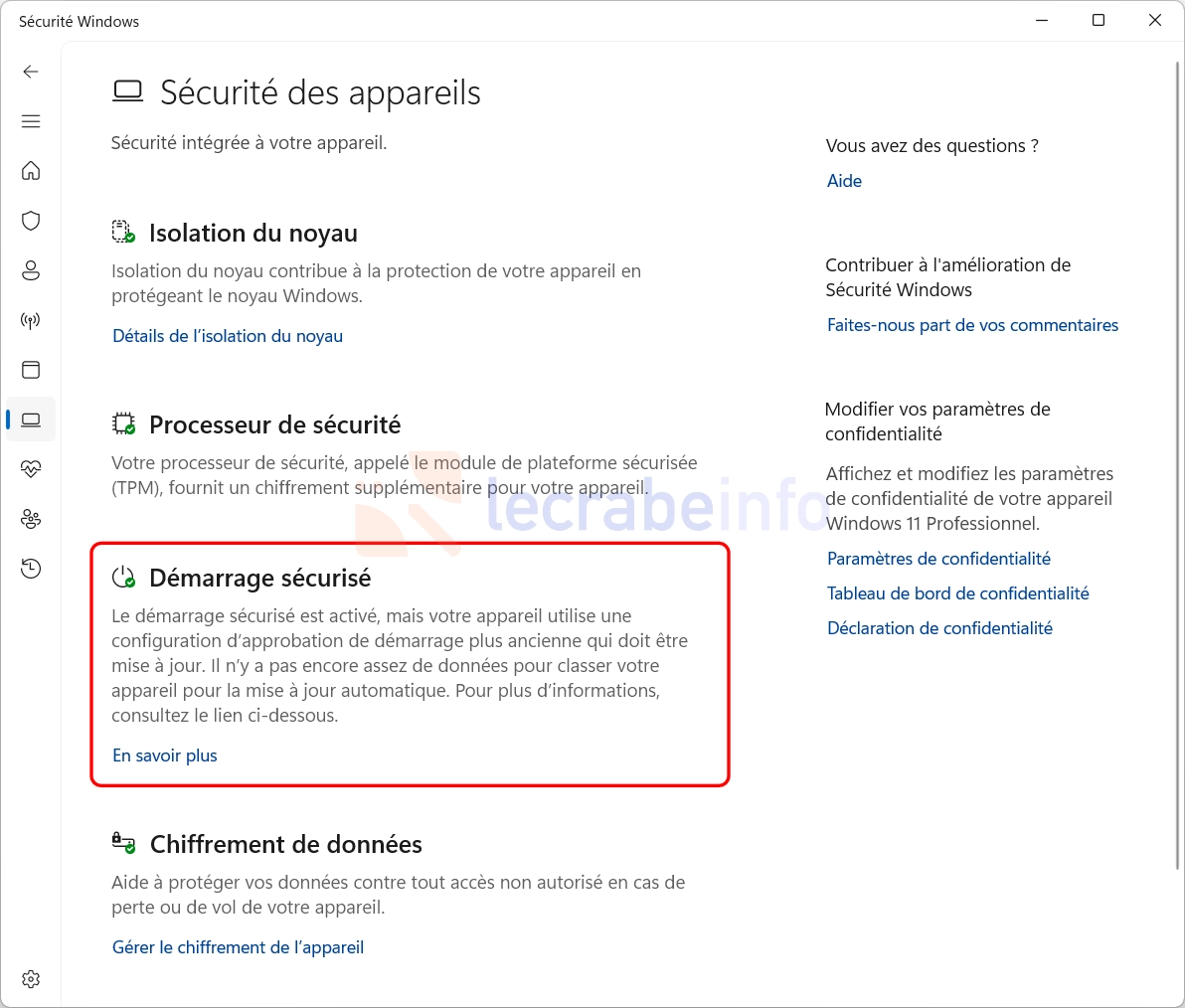Open Virus & threat protection shield icon
1185x1008 pixels.
pyautogui.click(x=30, y=221)
